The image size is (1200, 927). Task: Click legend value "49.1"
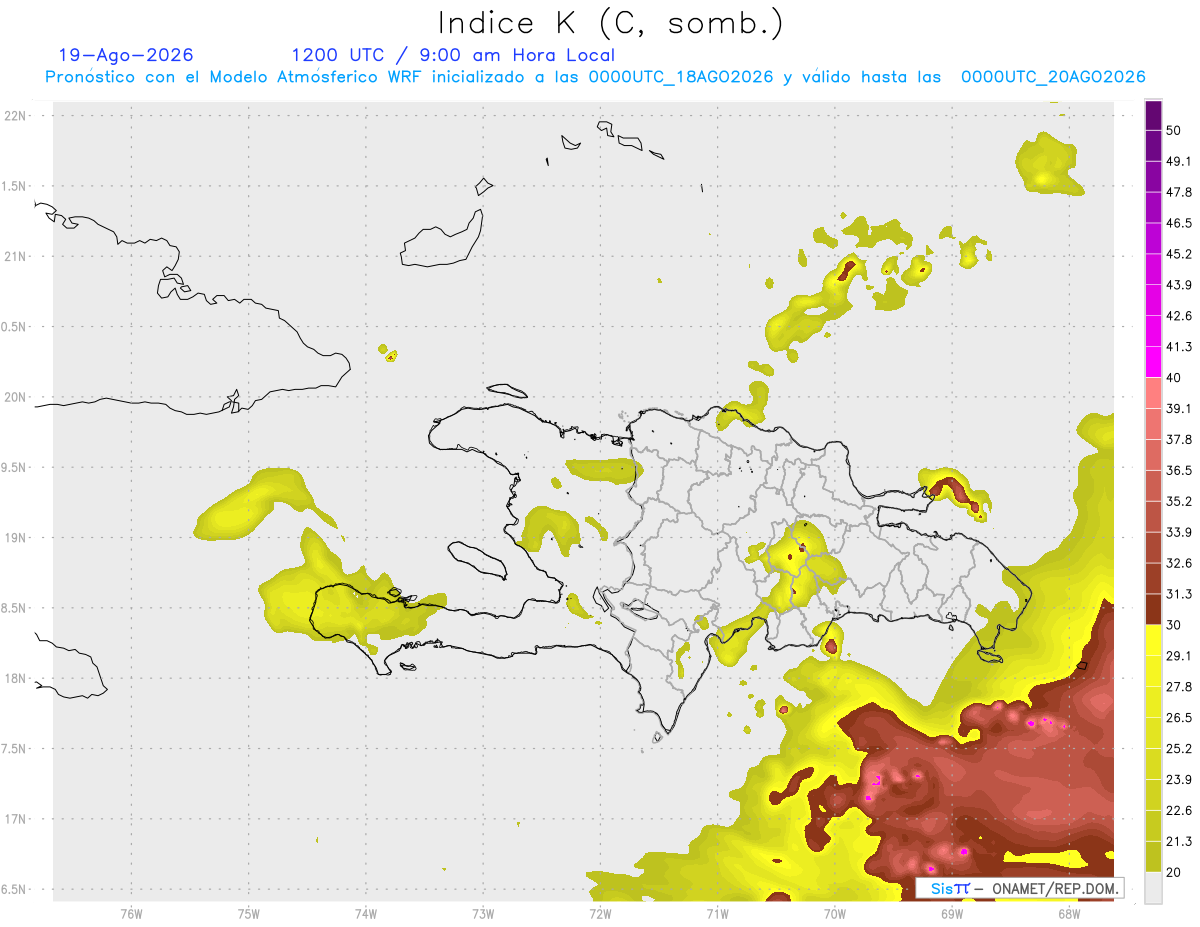click(1178, 161)
